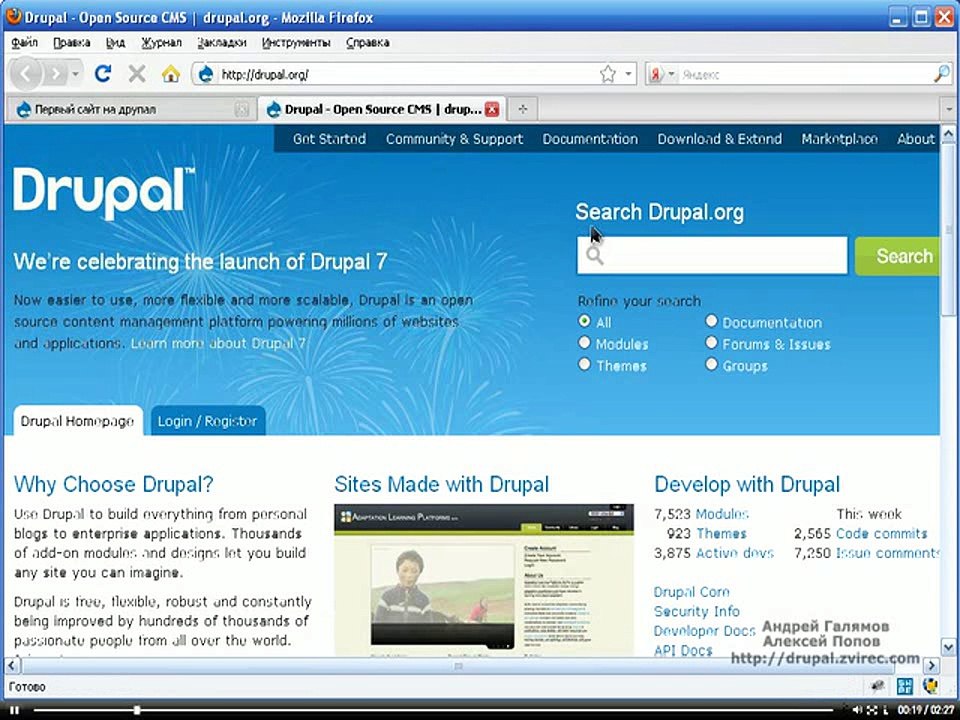The height and width of the screenshot is (720, 960).
Task: Select the 'Forums & Issues' radio button
Action: coord(711,342)
